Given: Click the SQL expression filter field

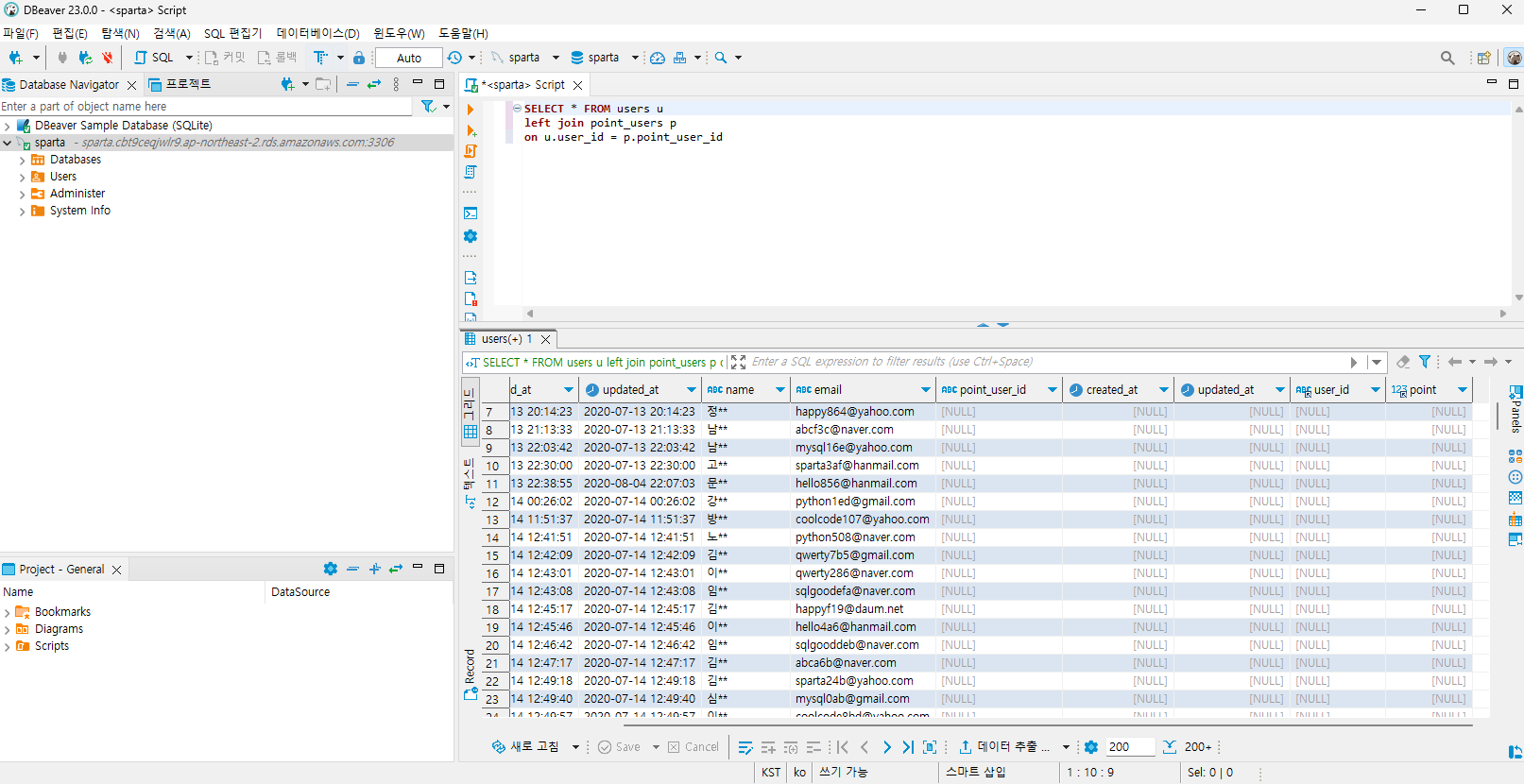Looking at the screenshot, I should pyautogui.click(x=1047, y=362).
